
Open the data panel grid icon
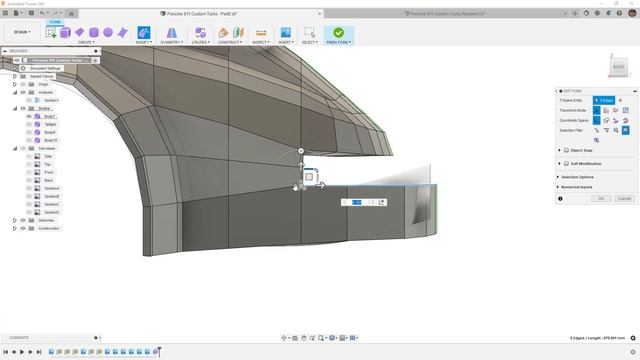pyautogui.click(x=5, y=13)
